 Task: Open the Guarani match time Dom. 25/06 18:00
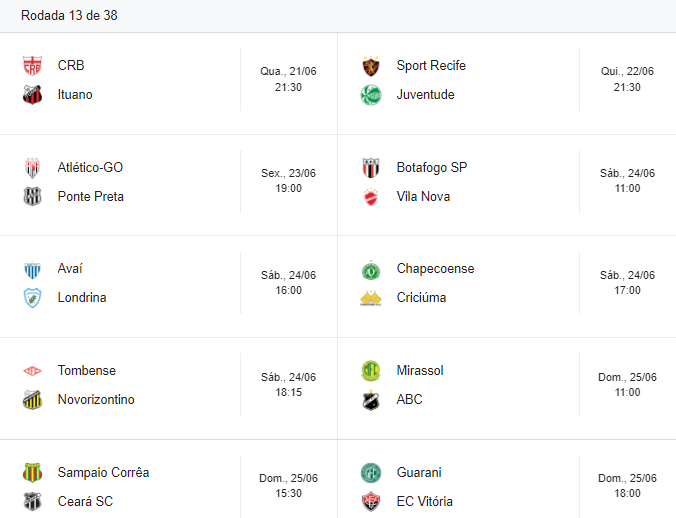click(x=627, y=486)
